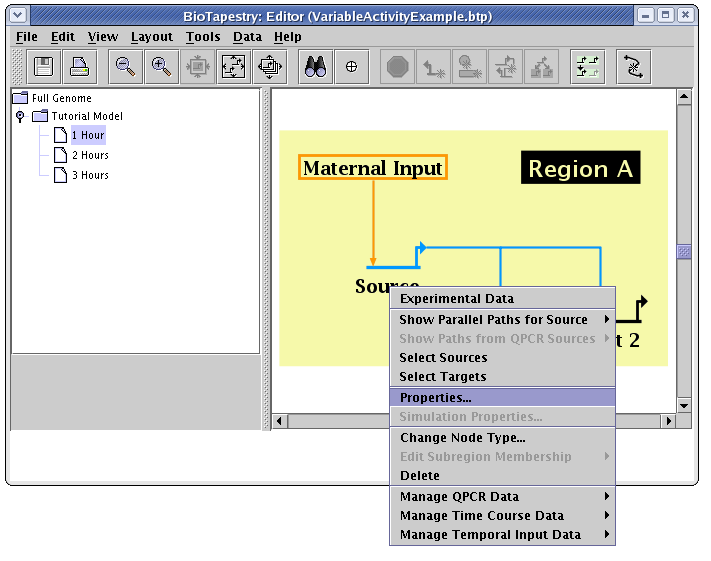Select the Maternal Input node box

[x=372, y=168]
